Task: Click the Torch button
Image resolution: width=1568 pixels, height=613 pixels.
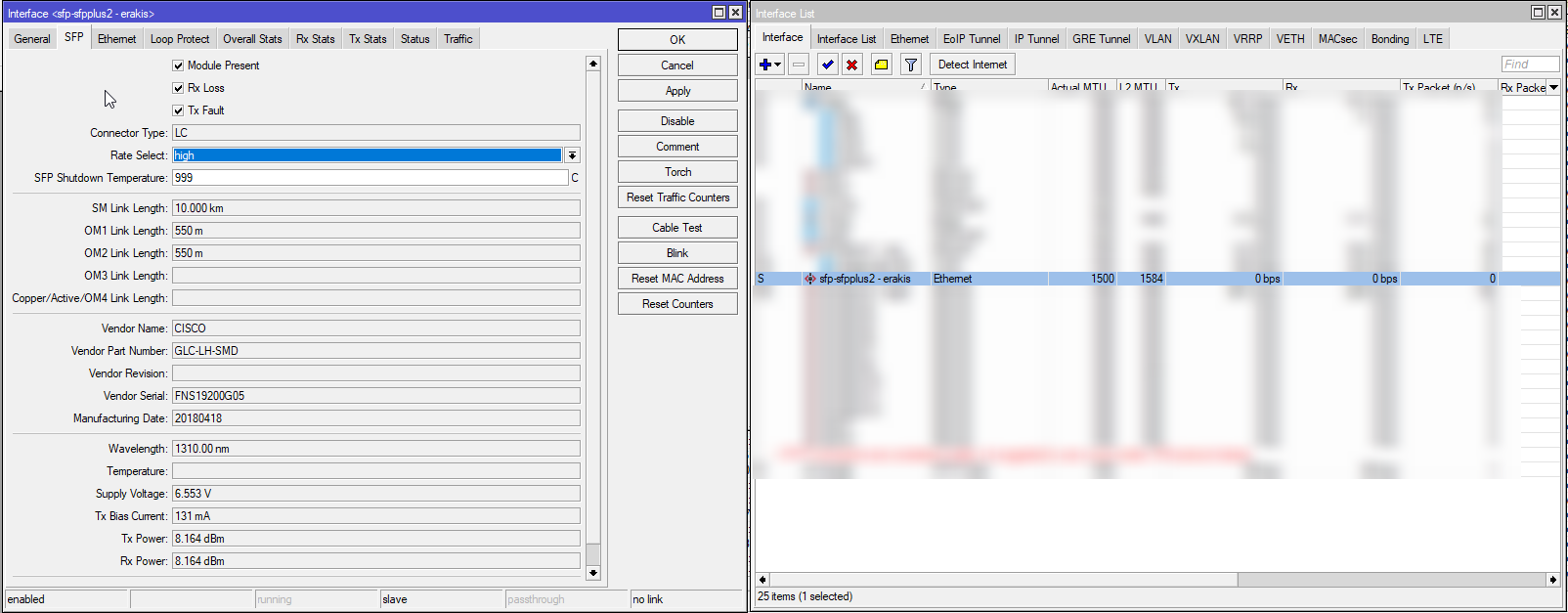Action: pos(677,172)
